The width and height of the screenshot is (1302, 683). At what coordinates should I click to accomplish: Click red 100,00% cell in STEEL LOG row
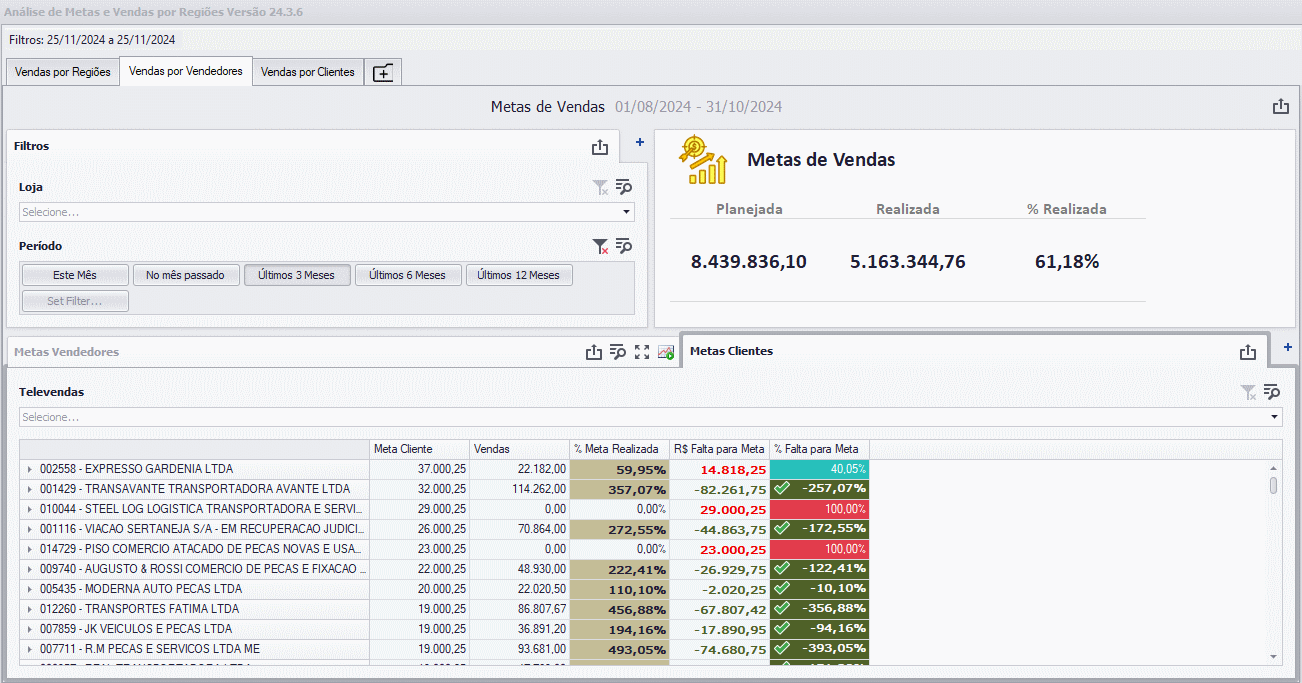pos(820,509)
